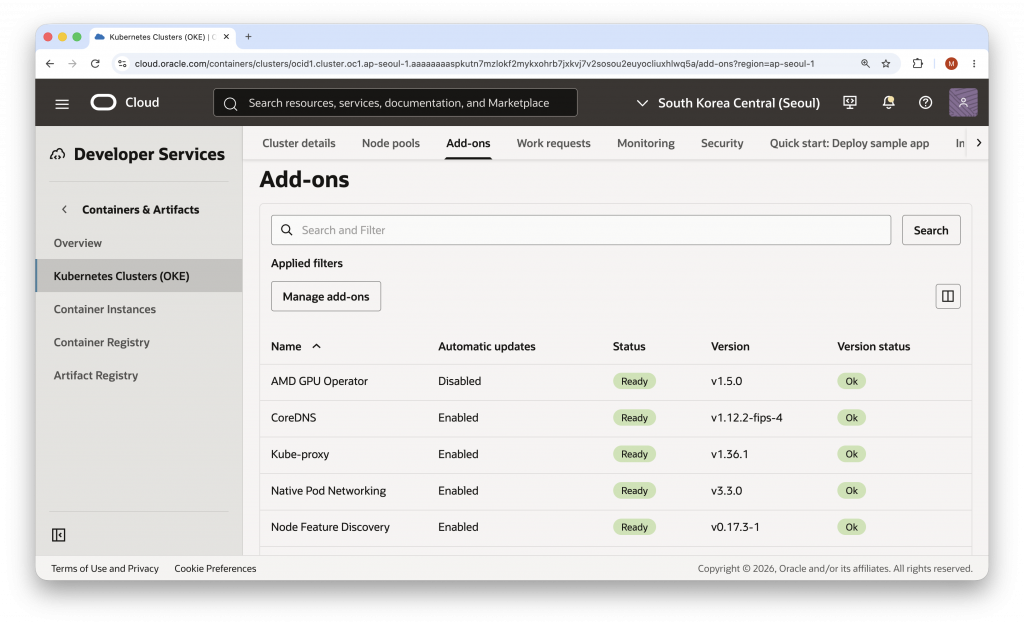Open the hamburger navigation menu
Screen dimensions: 1024x627
click(62, 103)
